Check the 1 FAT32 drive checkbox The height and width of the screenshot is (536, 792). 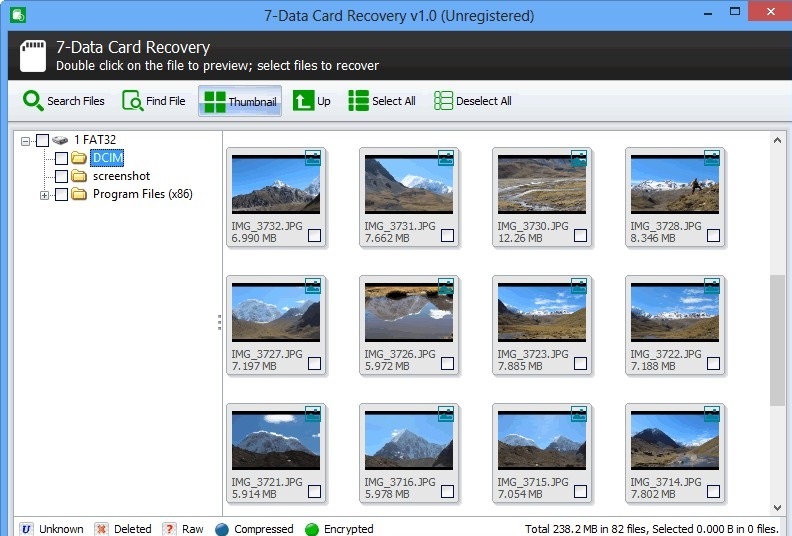pos(42,140)
